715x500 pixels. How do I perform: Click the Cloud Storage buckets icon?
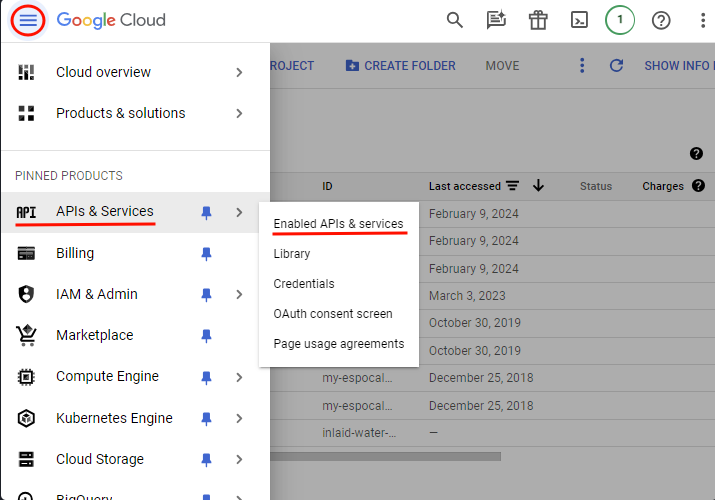(x=26, y=459)
